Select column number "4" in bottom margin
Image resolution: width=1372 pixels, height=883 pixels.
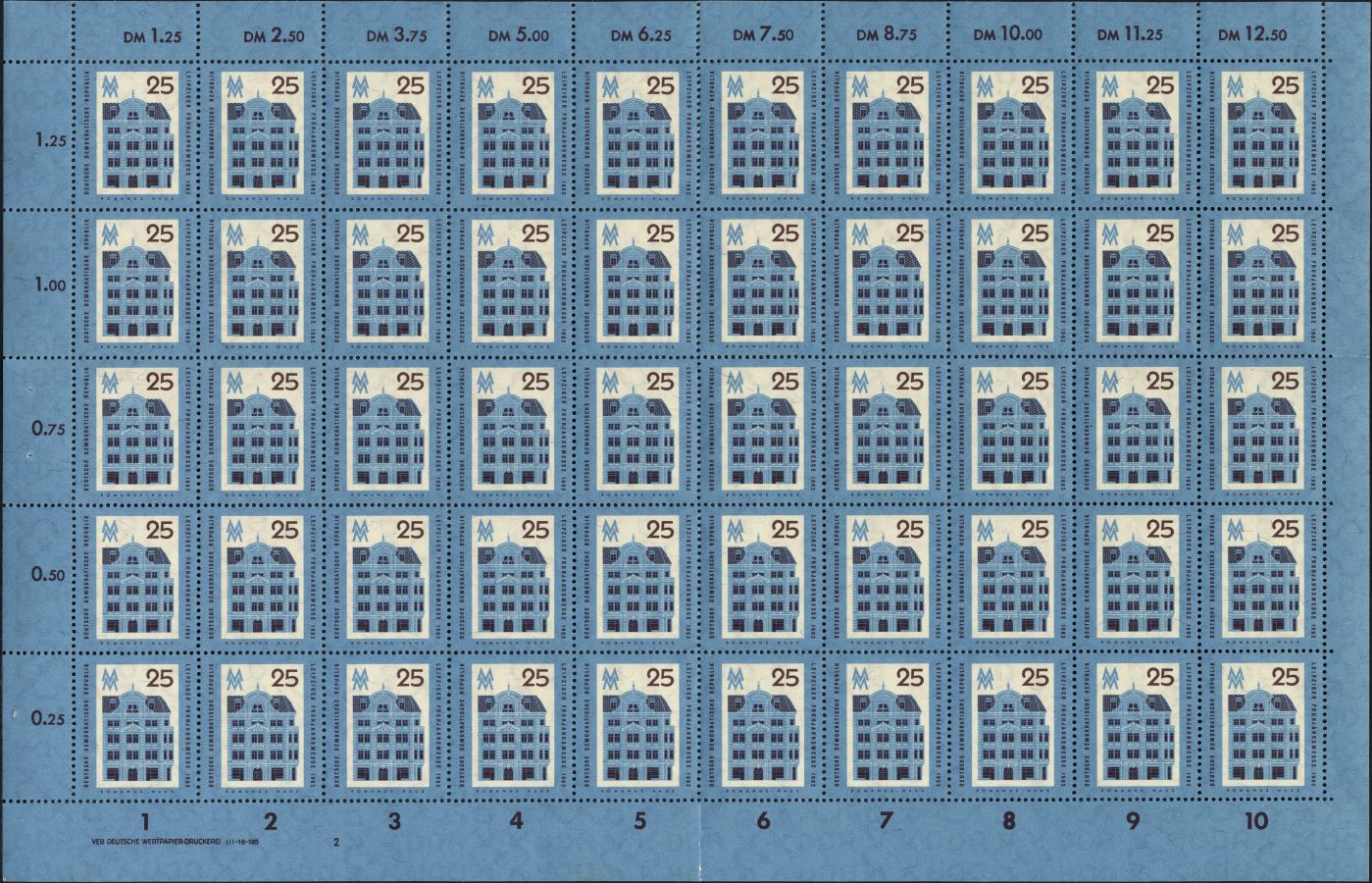point(517,822)
